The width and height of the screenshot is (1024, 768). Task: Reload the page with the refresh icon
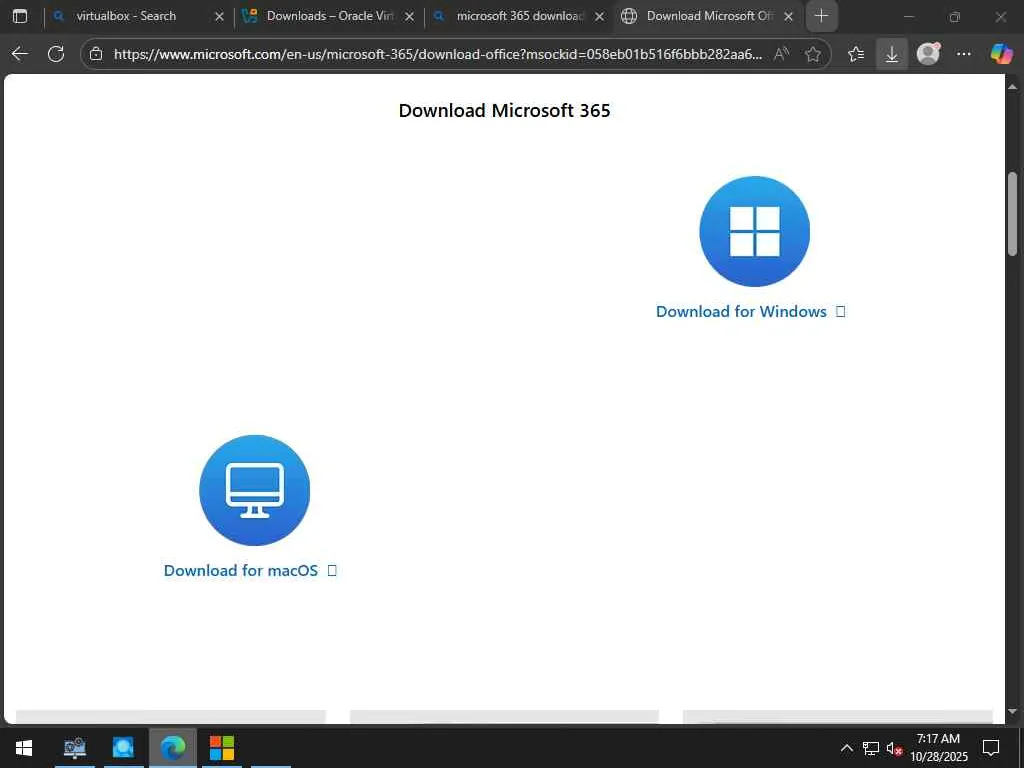56,54
